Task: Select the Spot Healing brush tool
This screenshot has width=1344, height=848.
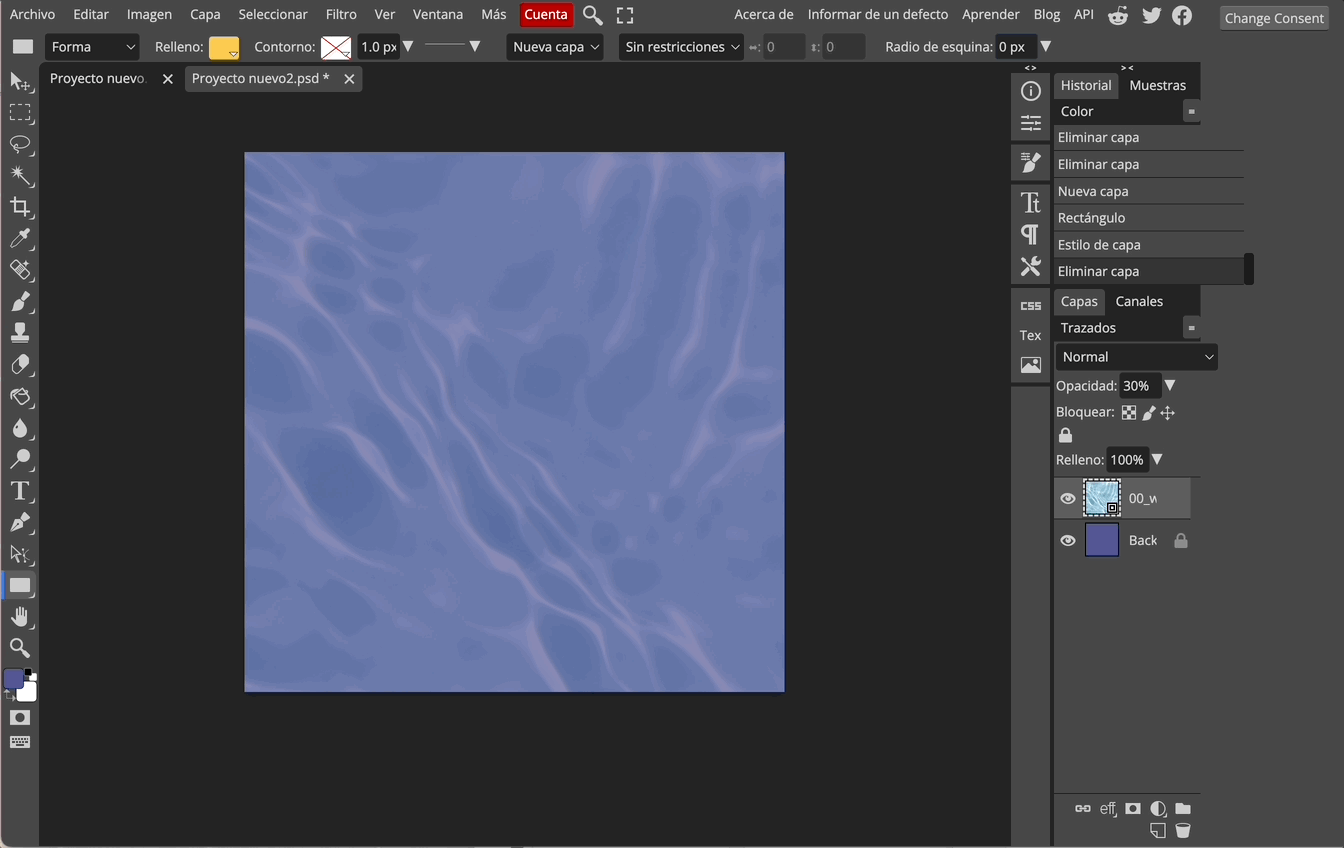Action: pos(20,270)
